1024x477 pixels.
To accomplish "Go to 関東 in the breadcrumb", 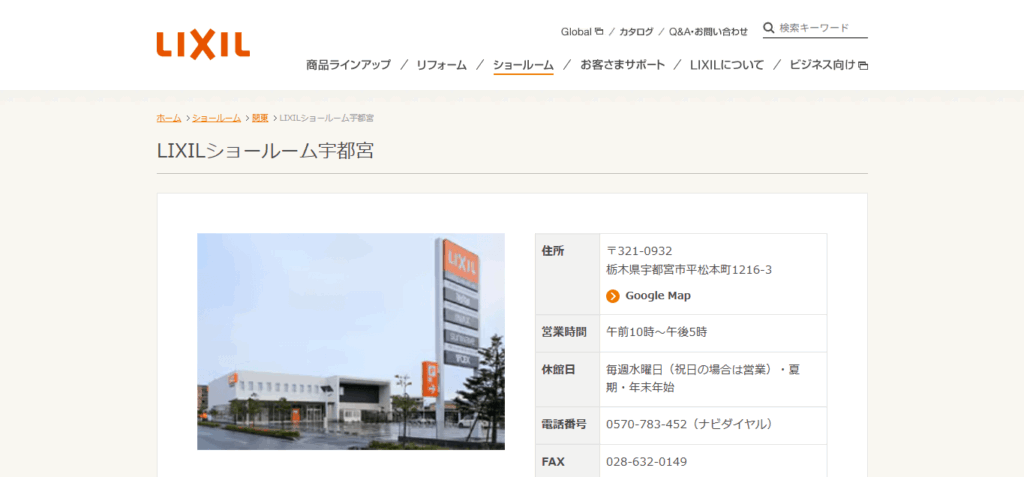I will pos(260,118).
